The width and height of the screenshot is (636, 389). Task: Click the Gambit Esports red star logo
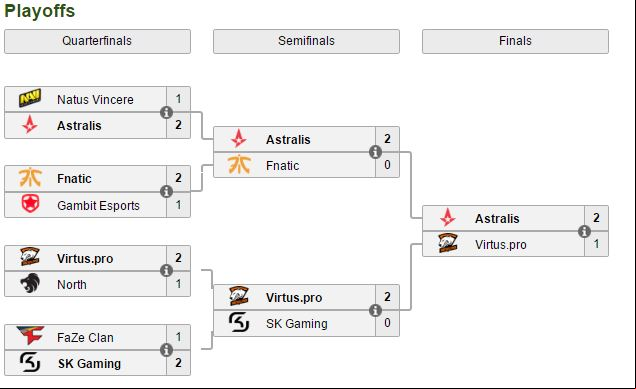(30, 204)
